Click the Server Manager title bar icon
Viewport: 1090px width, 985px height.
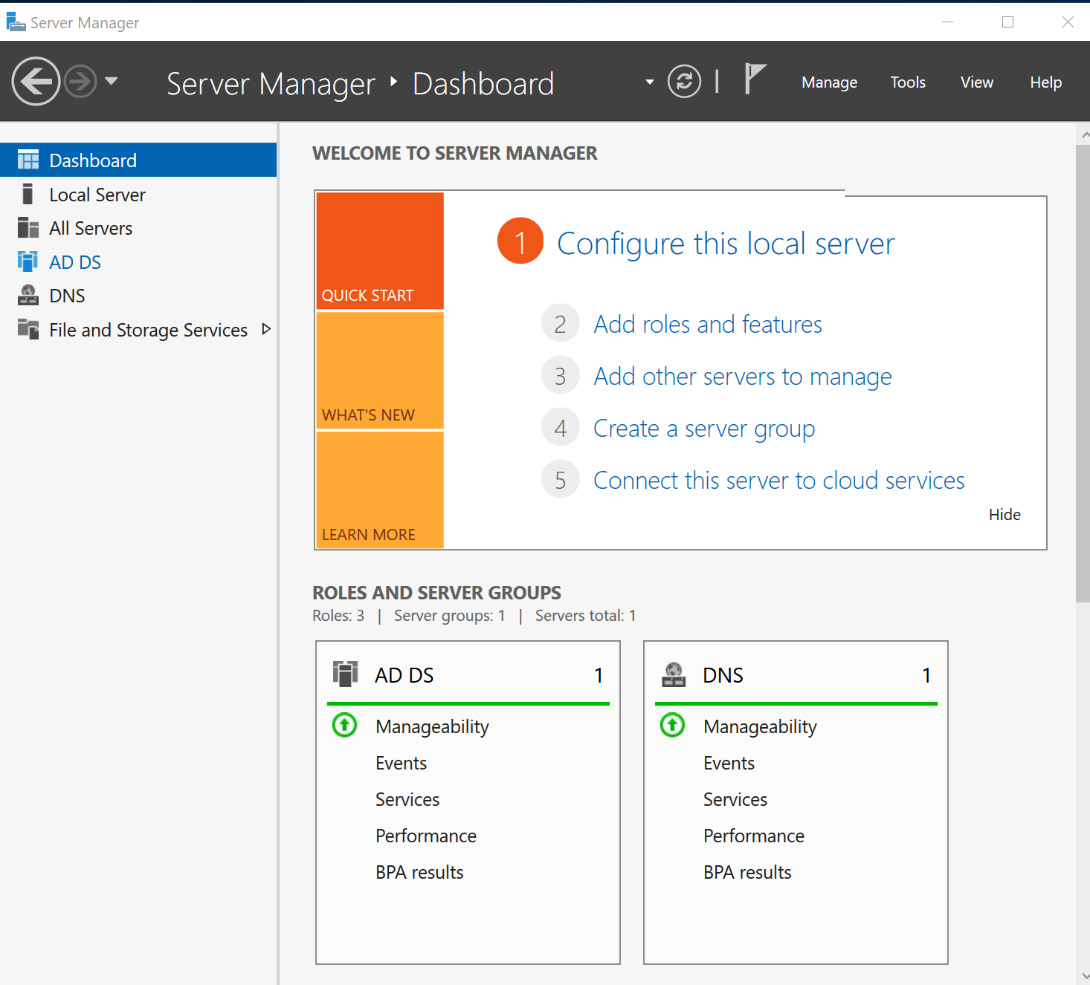click(16, 22)
